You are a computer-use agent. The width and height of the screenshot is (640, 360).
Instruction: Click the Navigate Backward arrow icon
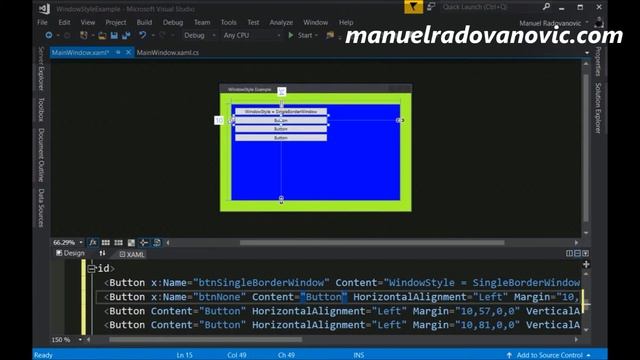click(49, 35)
